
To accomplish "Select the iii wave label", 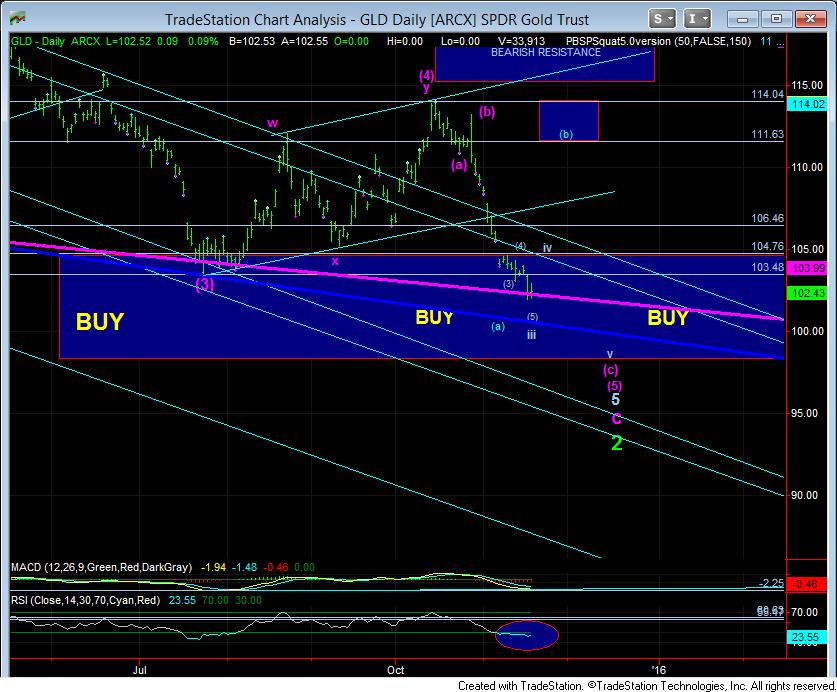I will click(531, 335).
